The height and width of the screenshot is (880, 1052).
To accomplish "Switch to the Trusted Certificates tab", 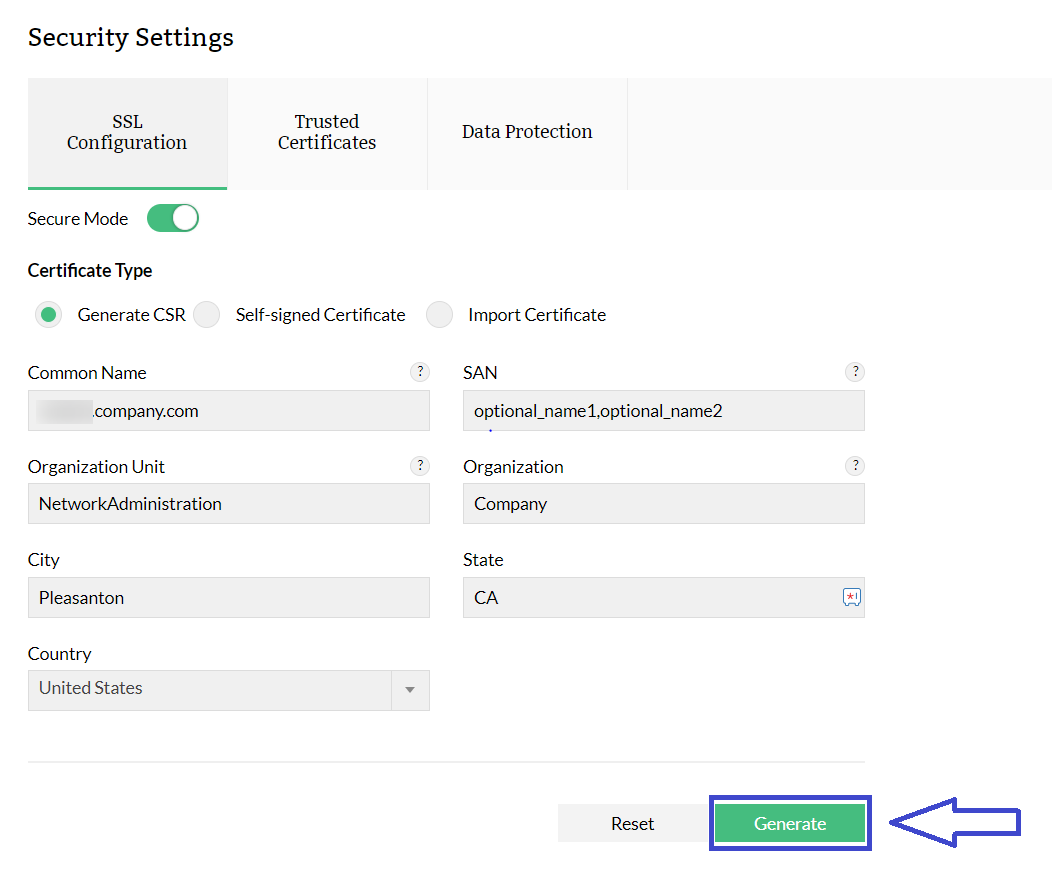I will tap(327, 133).
